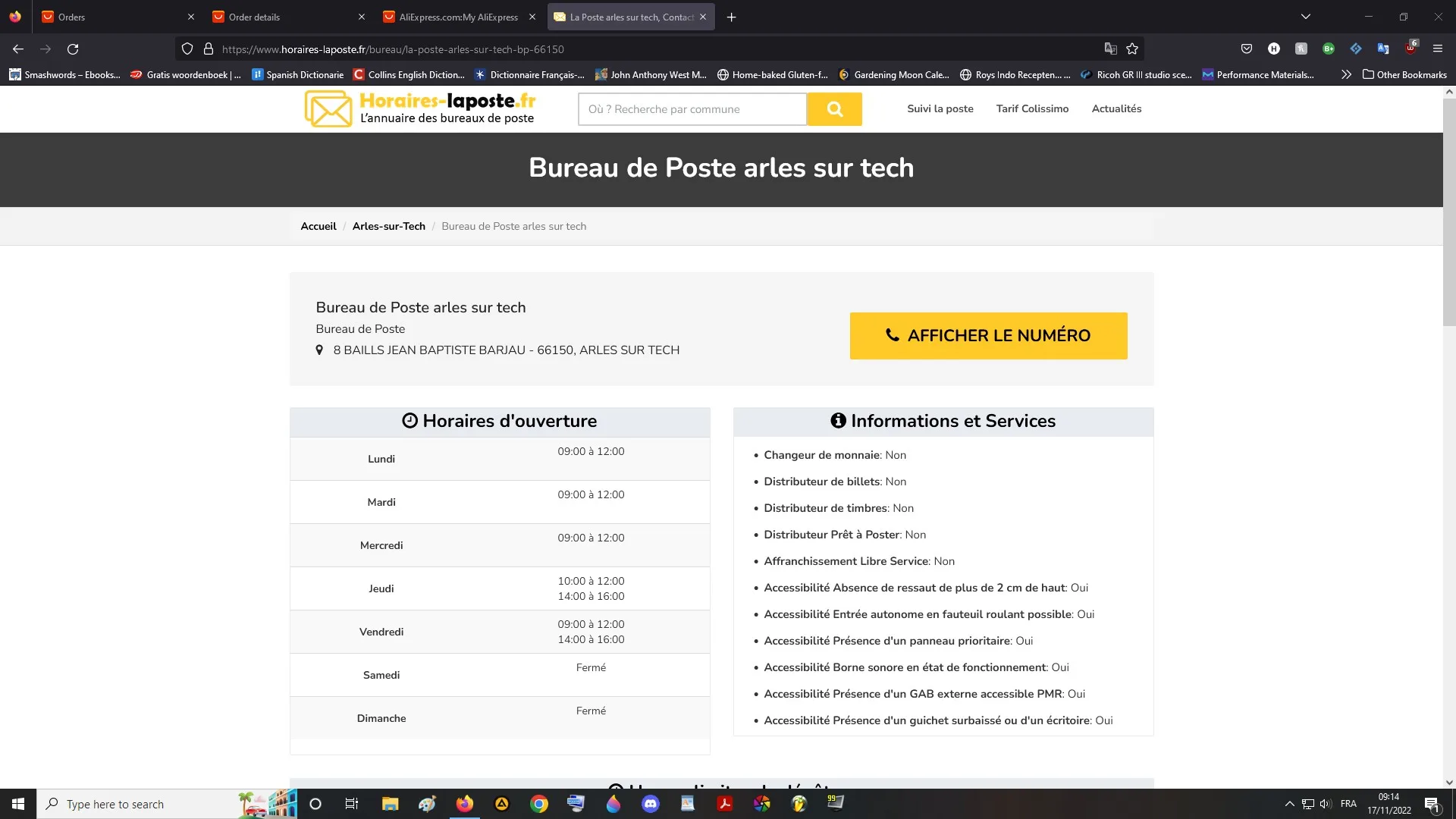The height and width of the screenshot is (819, 1456).
Task: Click the Arles-sur-Tech breadcrumb link
Action: point(388,226)
